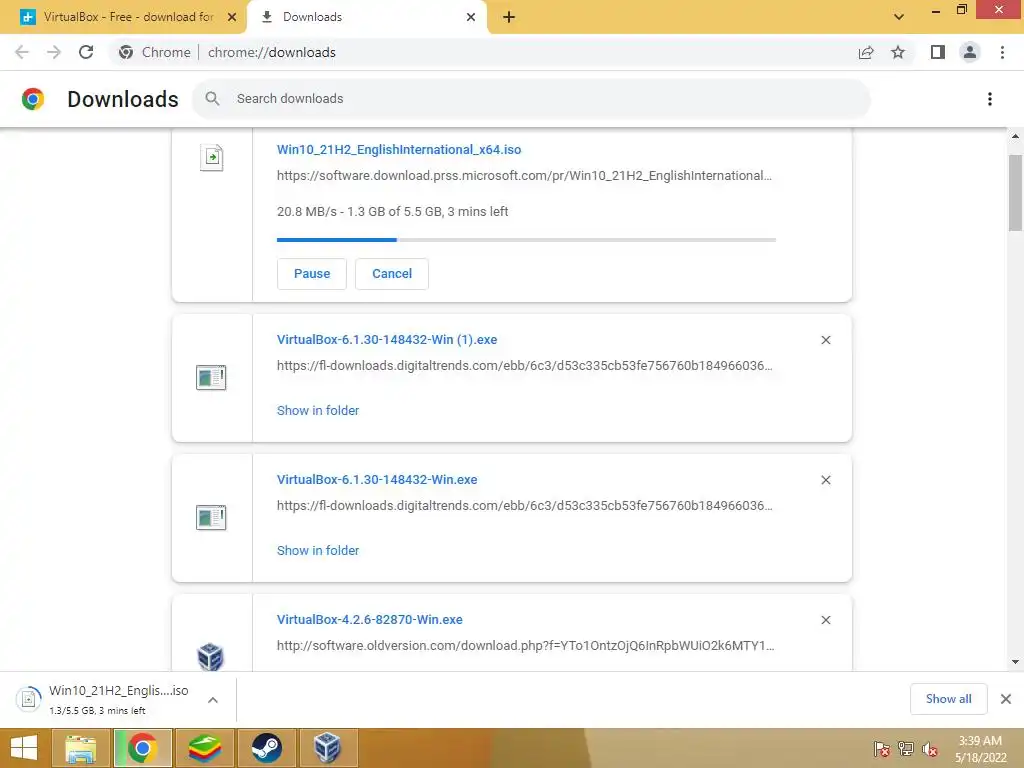Click in the Search downloads field

(x=530, y=99)
